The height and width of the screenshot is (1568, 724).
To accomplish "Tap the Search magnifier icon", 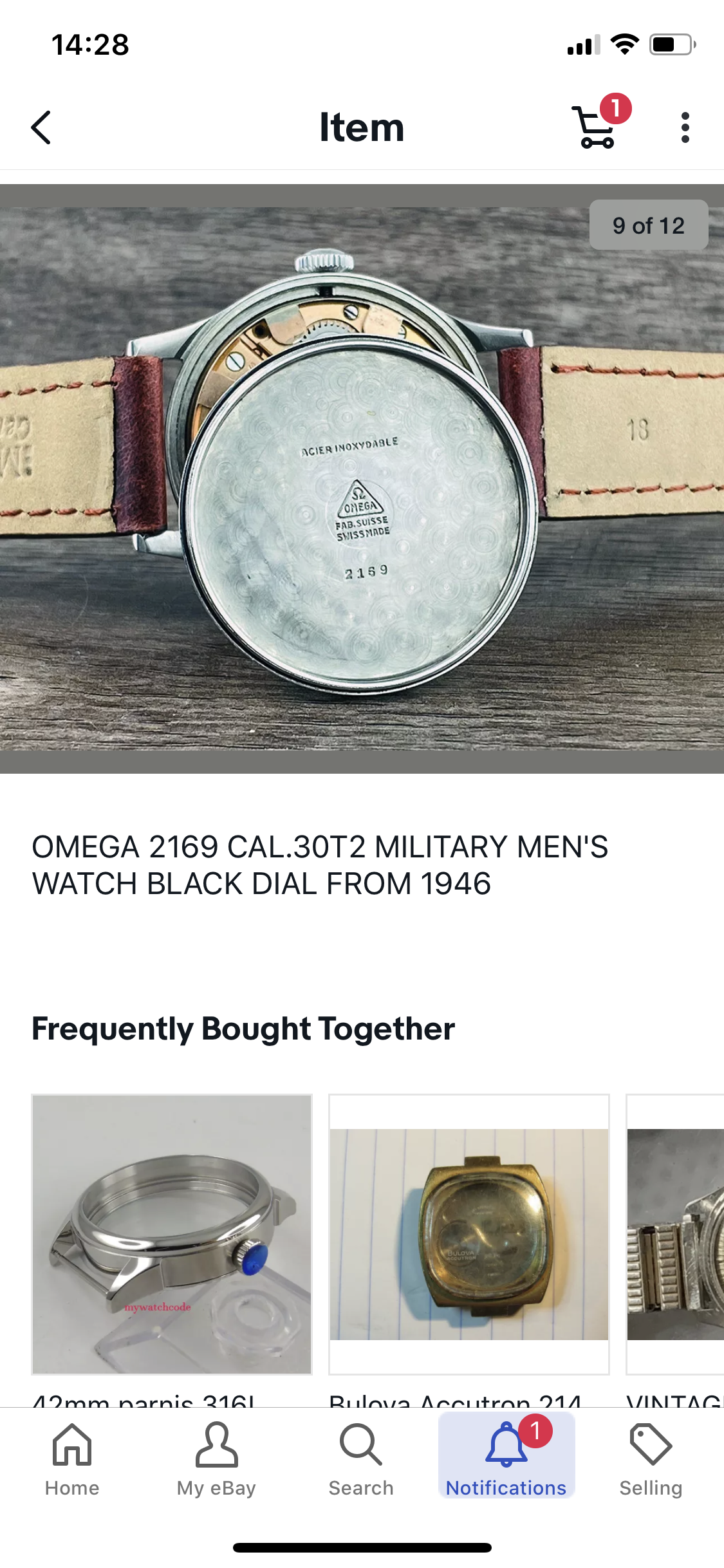I will point(361,1444).
